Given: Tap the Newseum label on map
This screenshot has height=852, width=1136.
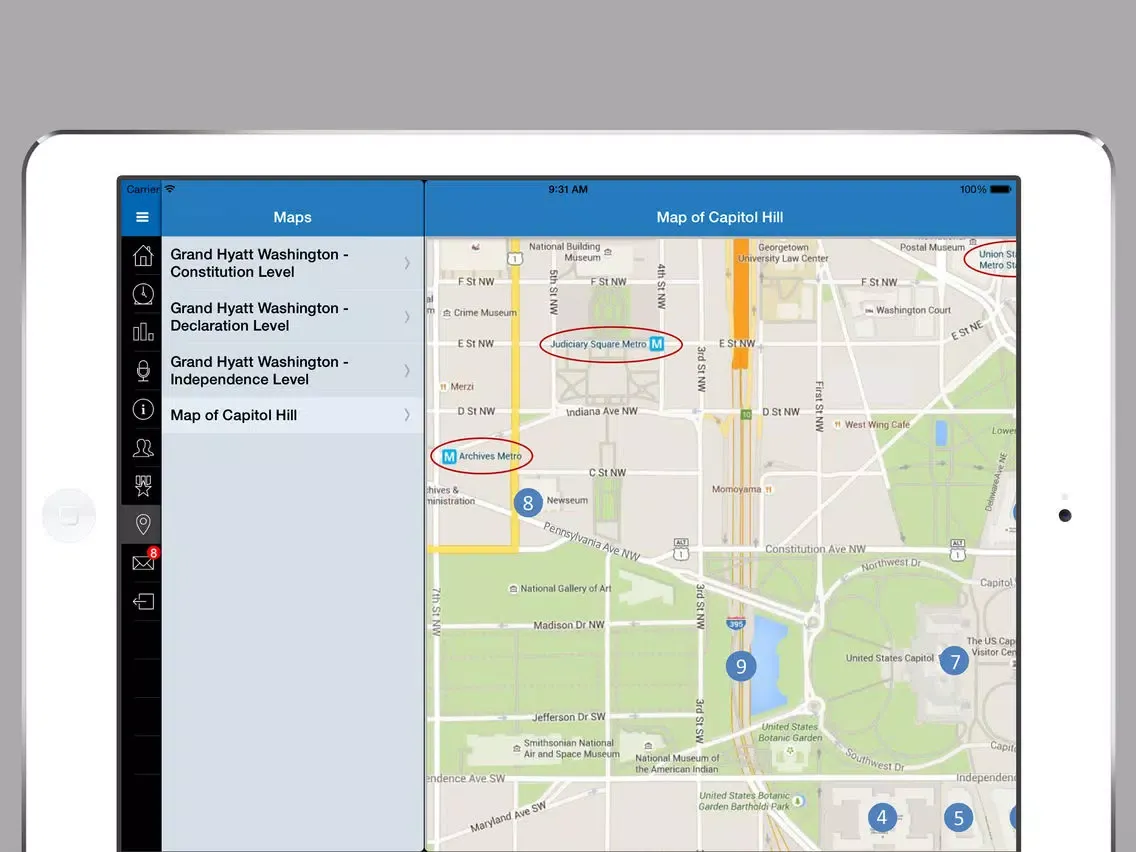Looking at the screenshot, I should coord(567,500).
